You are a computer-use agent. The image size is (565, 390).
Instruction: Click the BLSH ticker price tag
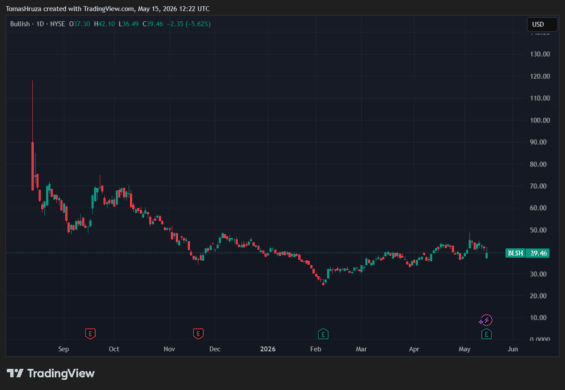point(515,253)
